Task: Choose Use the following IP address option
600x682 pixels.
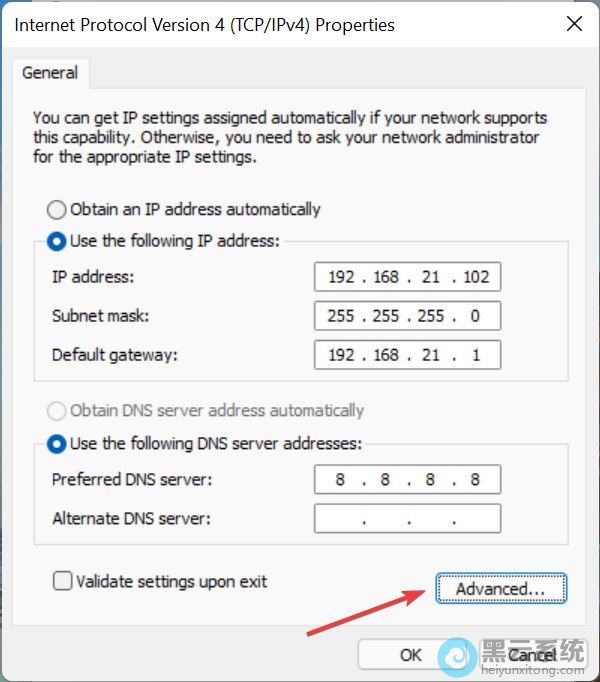Action: click(57, 241)
